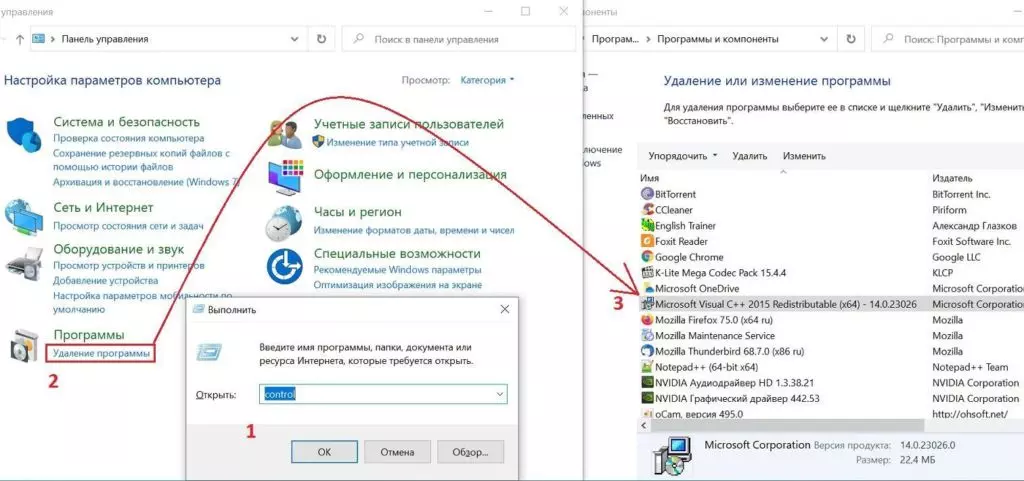The image size is (1024, 481).
Task: Click the Network and Internet globe icon
Action: point(24,217)
